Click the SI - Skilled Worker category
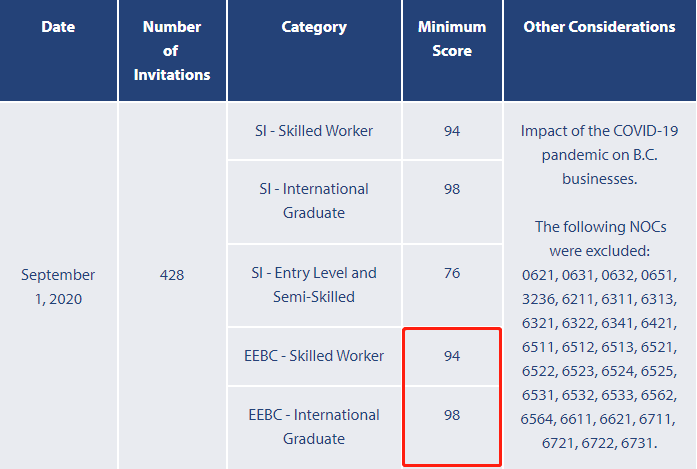Viewport: 697px width, 469px height. coord(315,131)
